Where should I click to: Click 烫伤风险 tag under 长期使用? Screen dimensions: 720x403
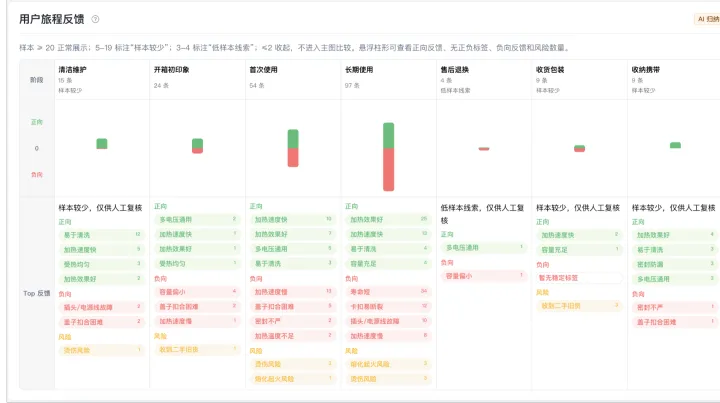(388, 379)
